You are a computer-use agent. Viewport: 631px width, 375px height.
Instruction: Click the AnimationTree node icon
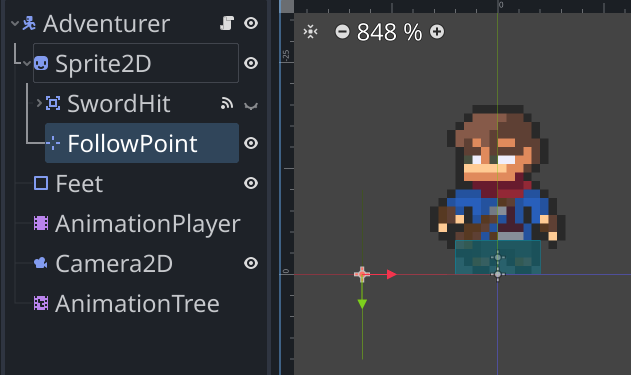coord(41,303)
